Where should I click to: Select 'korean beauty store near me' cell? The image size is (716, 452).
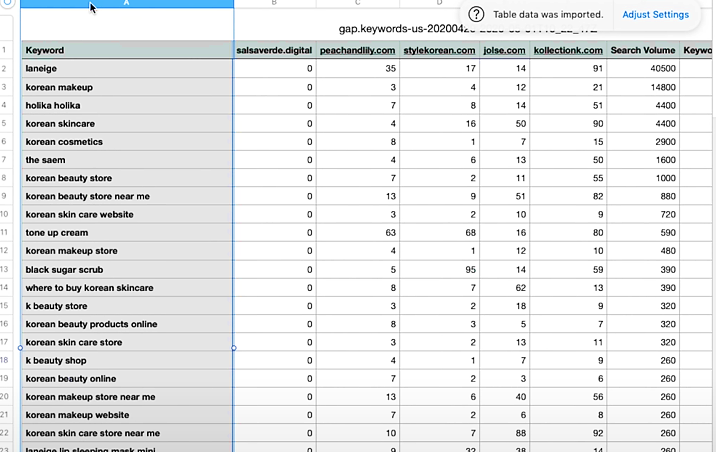pos(127,196)
